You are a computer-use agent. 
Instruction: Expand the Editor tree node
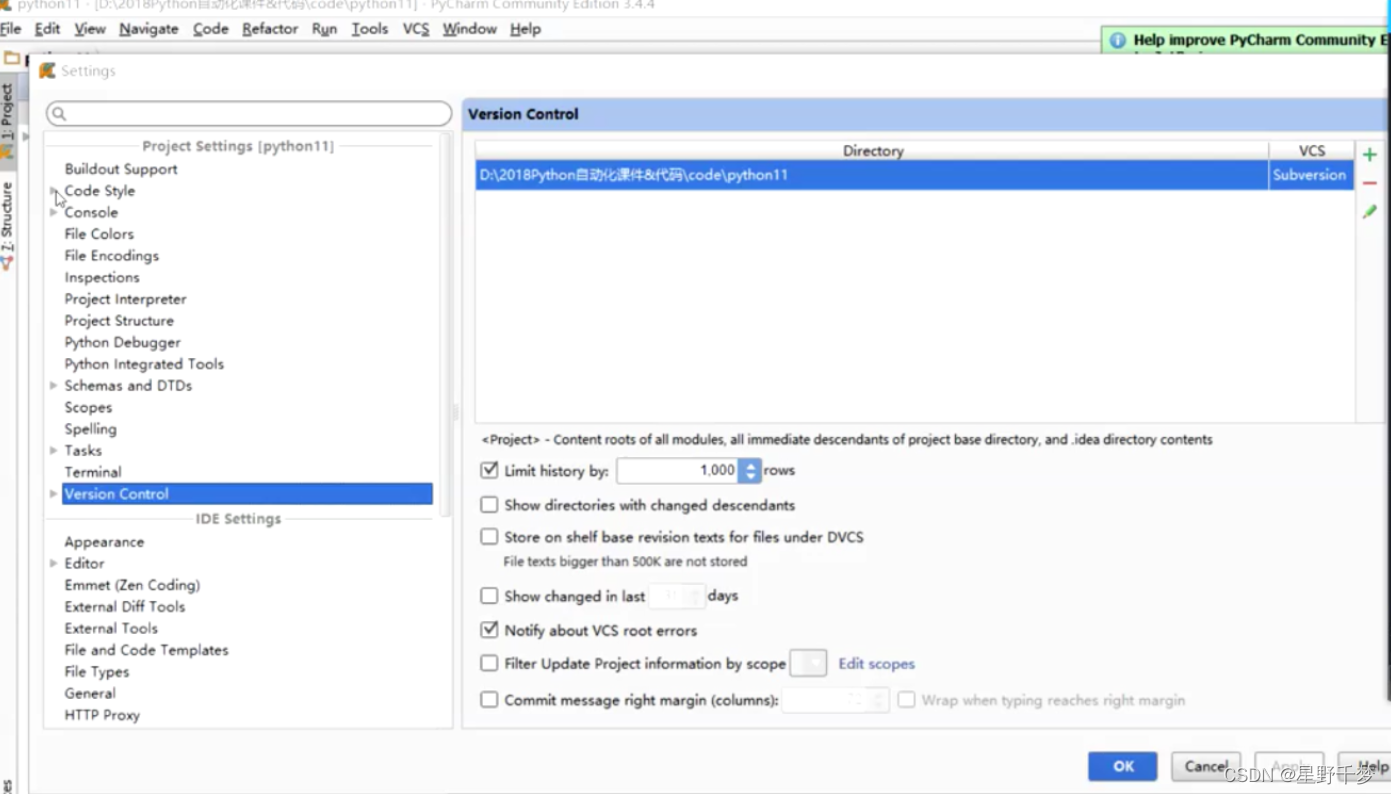[x=54, y=563]
